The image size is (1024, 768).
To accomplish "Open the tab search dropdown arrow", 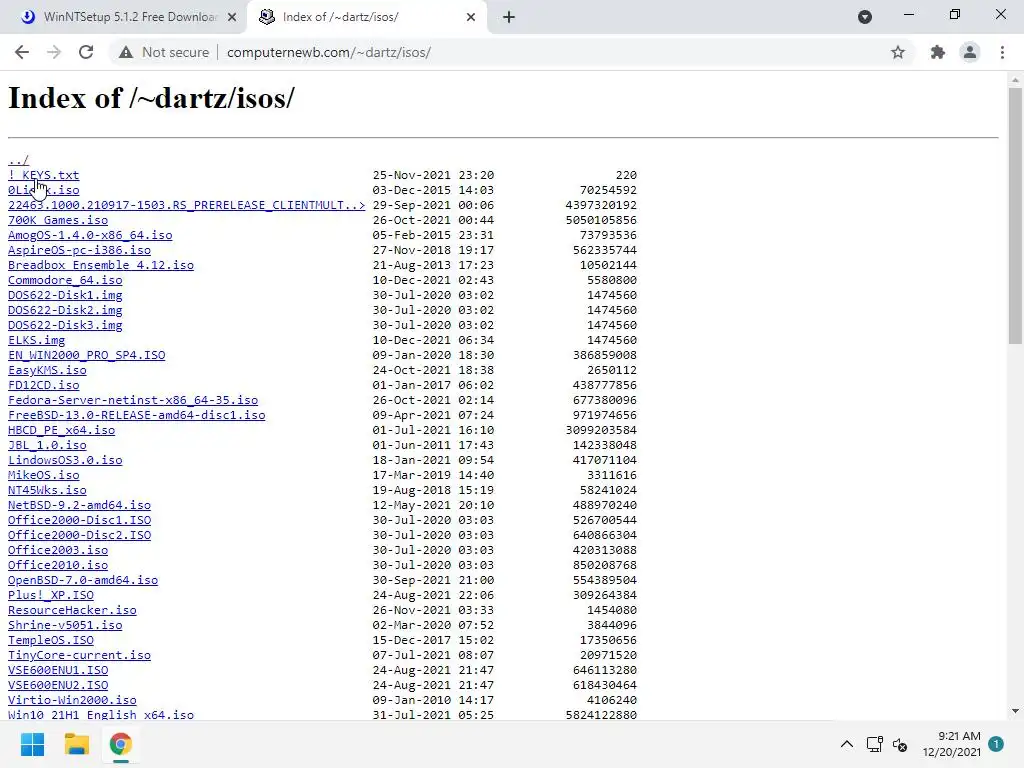I will click(x=865, y=17).
